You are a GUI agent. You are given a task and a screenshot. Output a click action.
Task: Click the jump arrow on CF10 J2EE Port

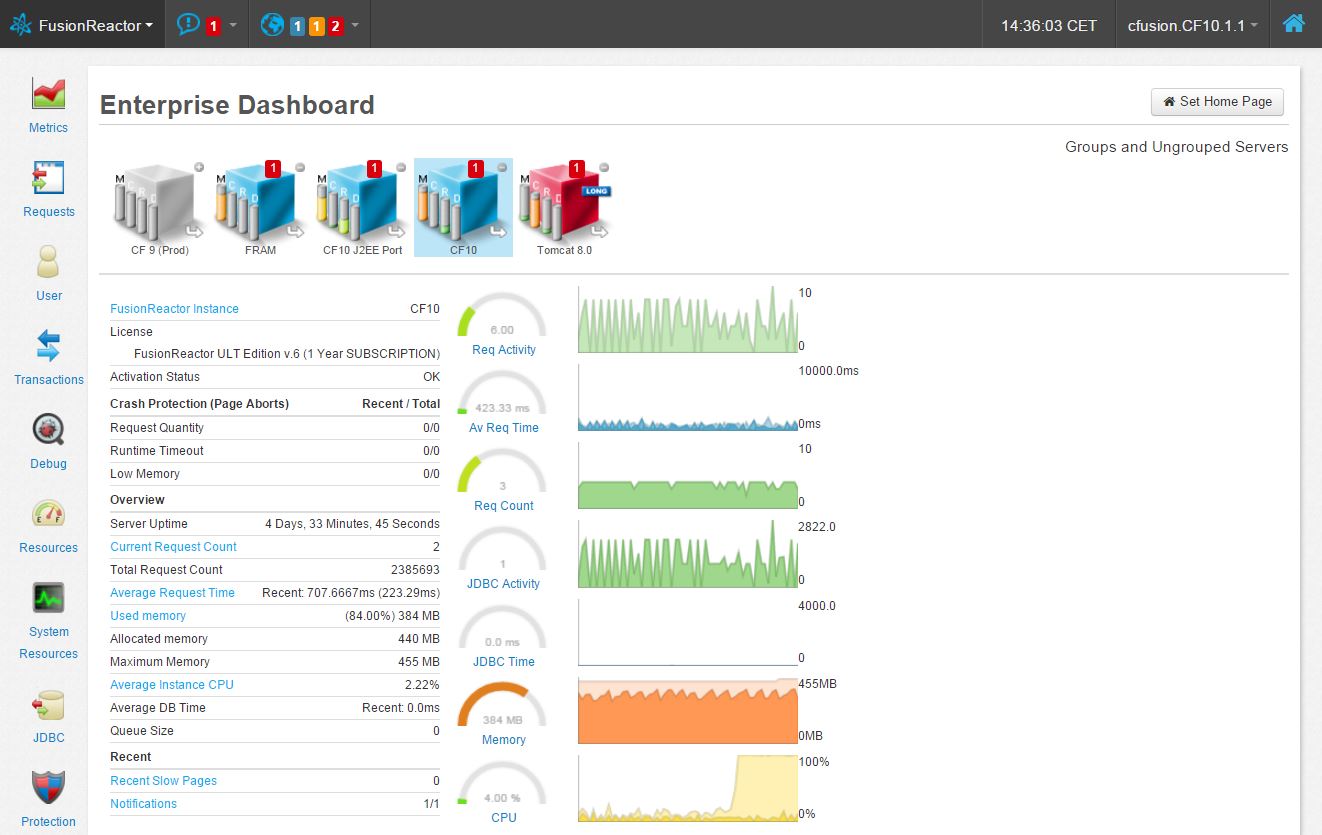[397, 232]
